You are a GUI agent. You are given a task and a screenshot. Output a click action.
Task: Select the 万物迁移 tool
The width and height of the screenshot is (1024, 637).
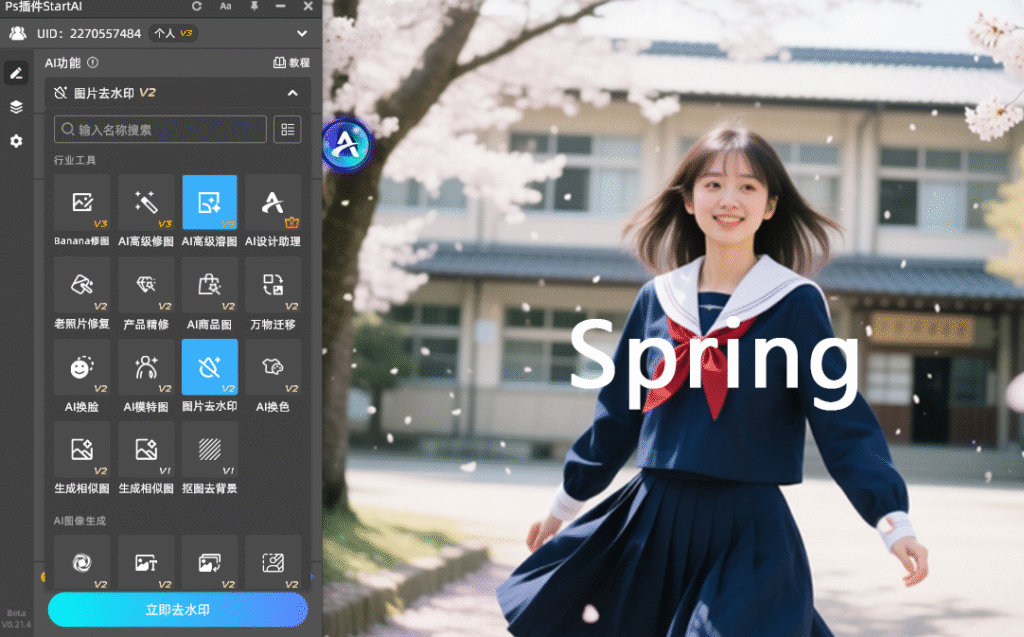[273, 286]
